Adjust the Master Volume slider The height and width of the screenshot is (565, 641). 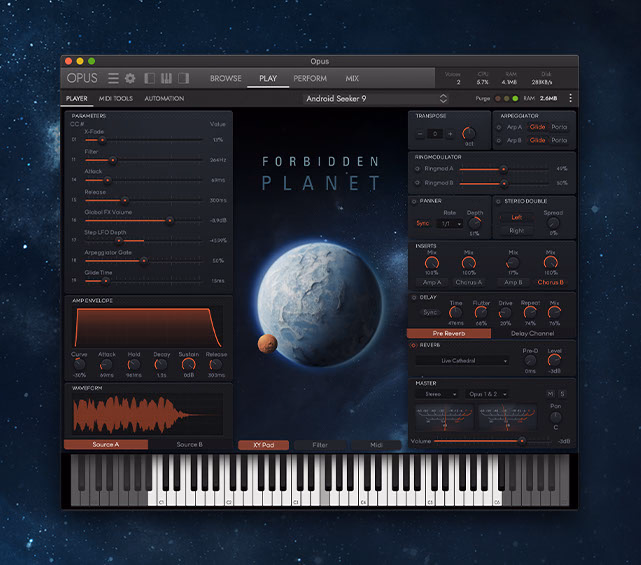tap(492, 441)
